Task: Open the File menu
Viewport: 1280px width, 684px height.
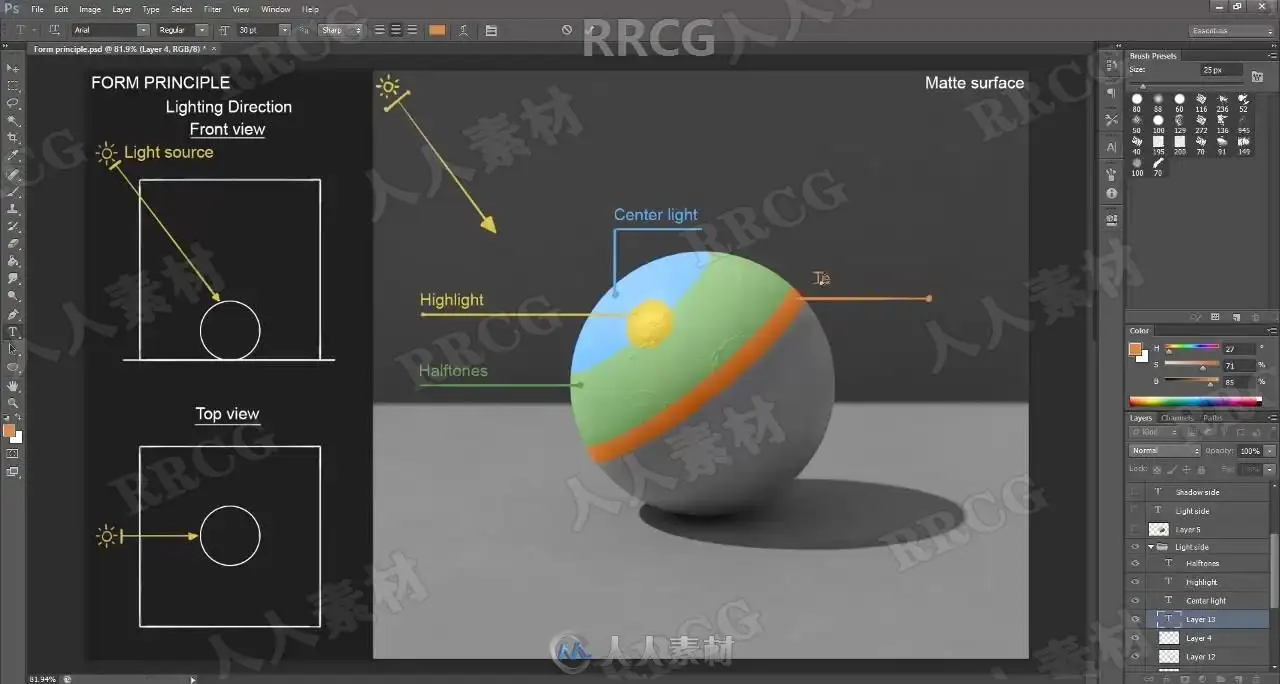Action: pos(37,9)
